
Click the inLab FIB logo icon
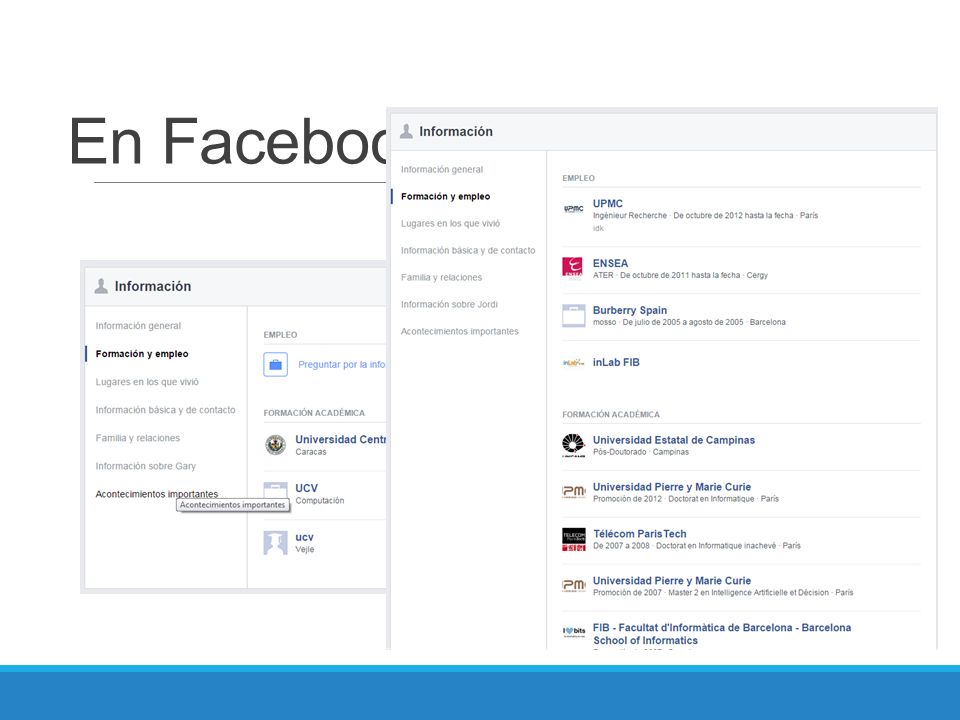click(x=574, y=362)
